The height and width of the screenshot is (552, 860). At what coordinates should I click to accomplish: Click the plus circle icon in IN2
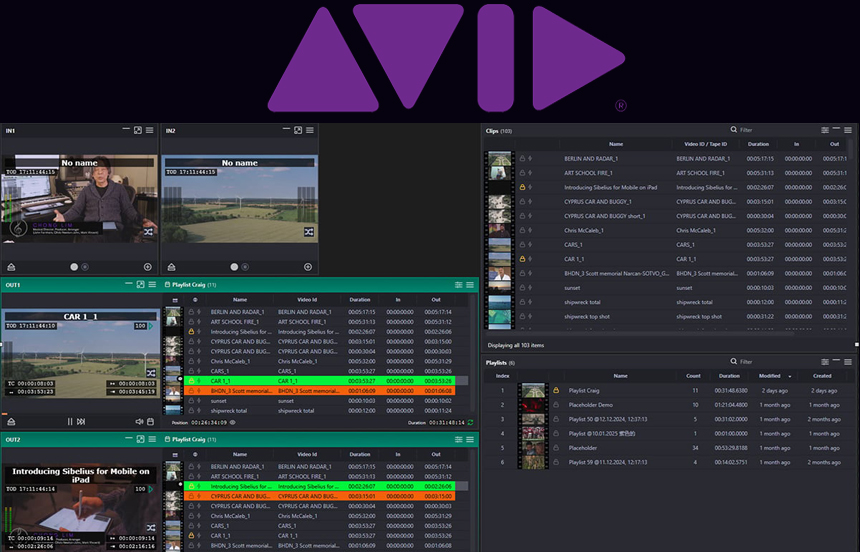[x=308, y=267]
